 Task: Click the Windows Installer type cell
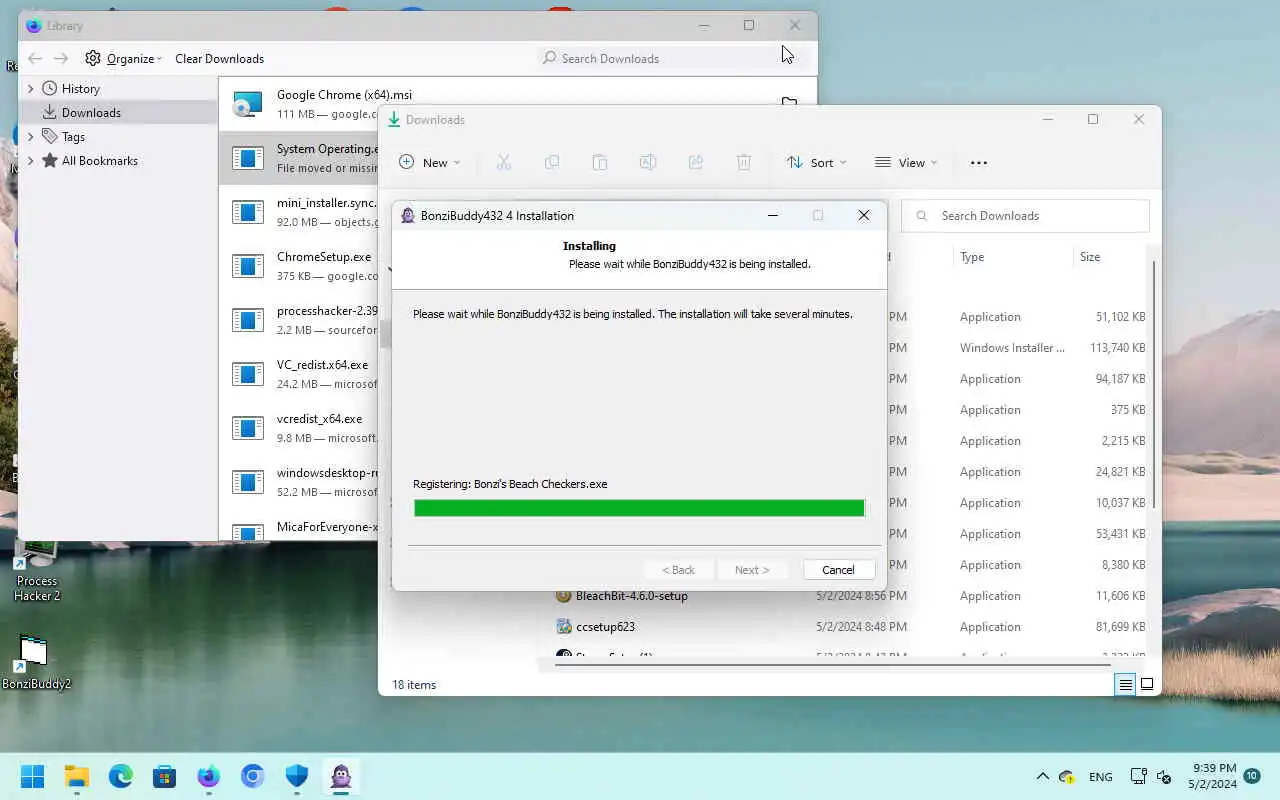click(1012, 348)
